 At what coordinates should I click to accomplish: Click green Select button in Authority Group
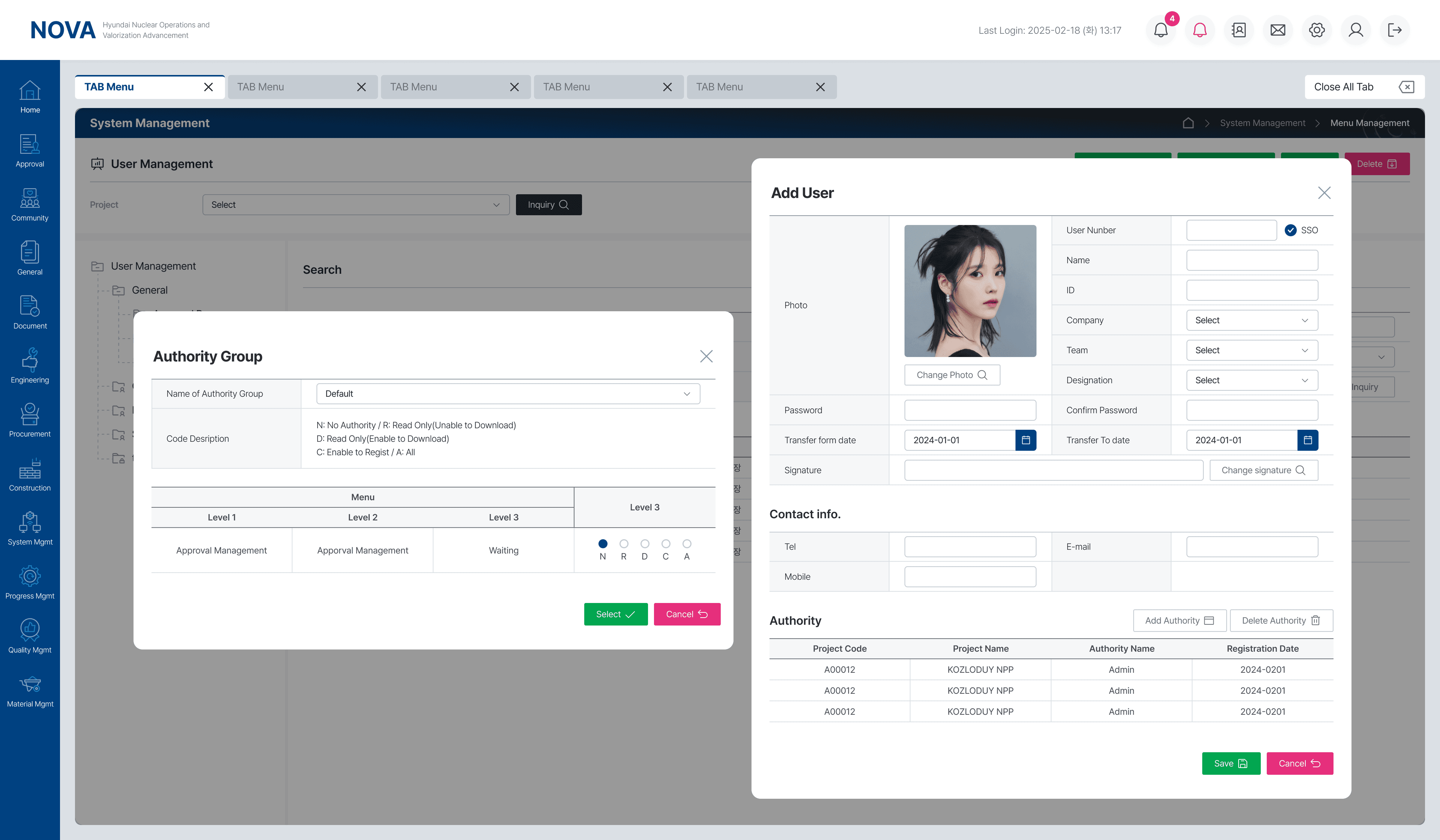615,614
